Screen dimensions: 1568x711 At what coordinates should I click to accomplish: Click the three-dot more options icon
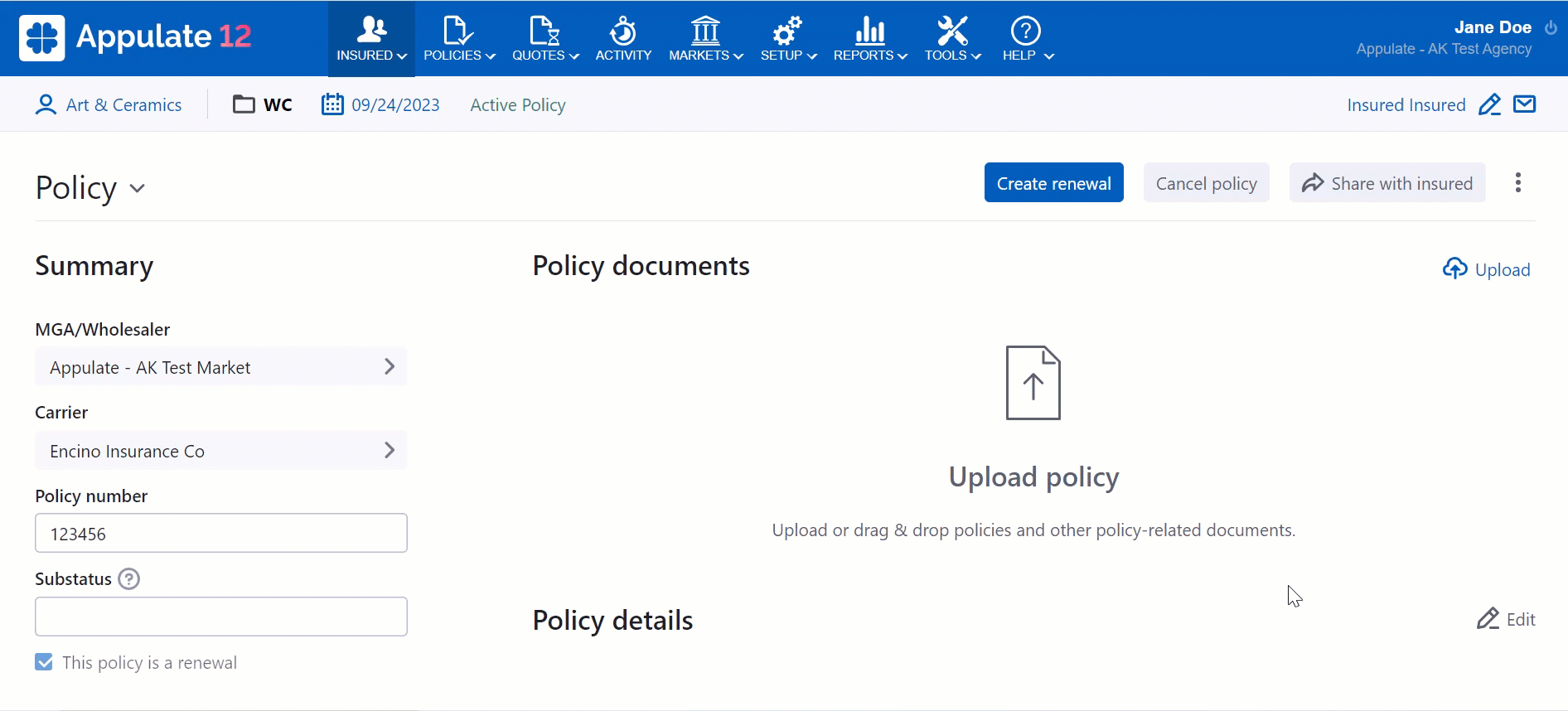(x=1517, y=183)
